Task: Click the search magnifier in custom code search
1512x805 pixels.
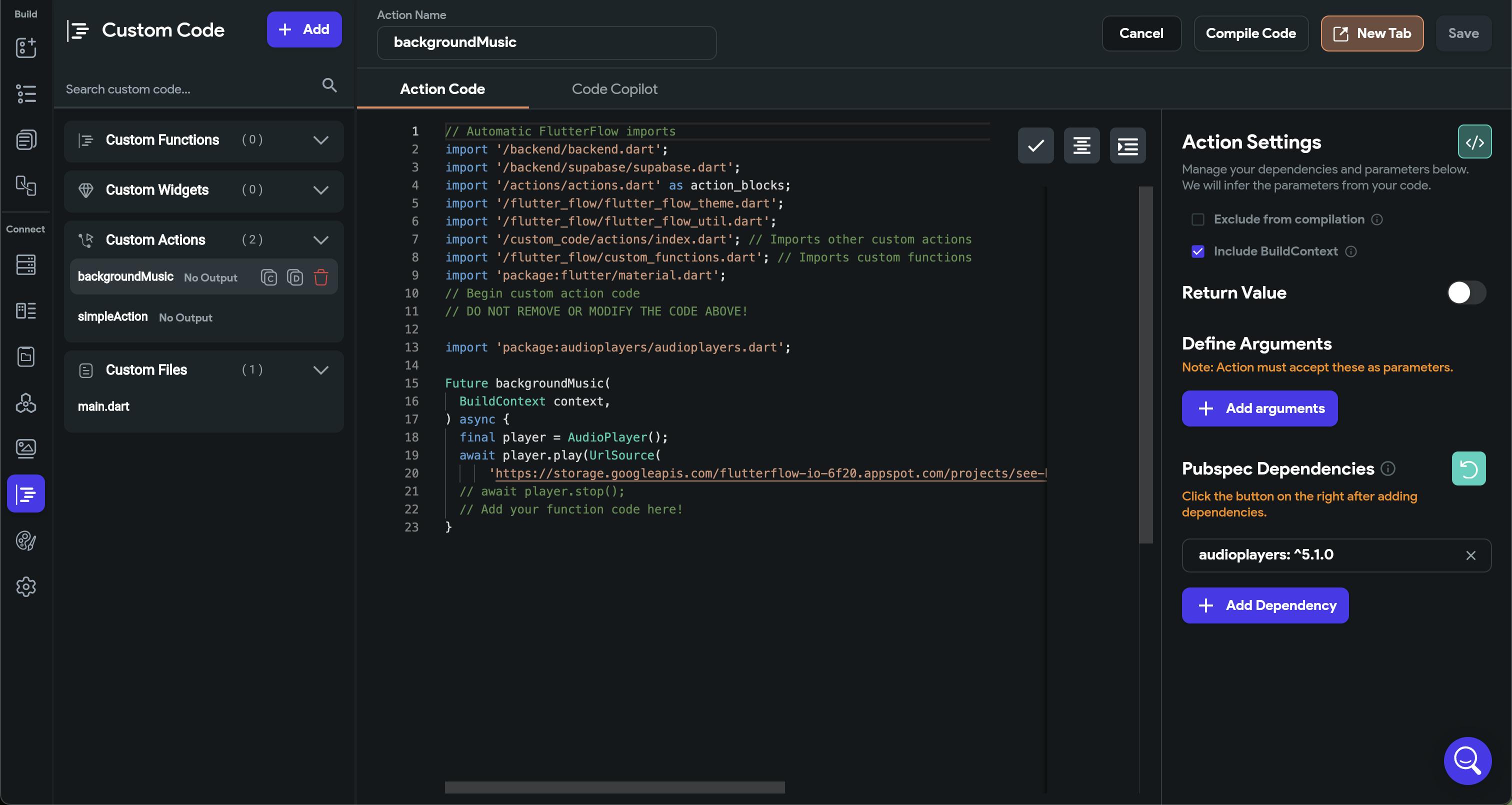Action: pyautogui.click(x=330, y=85)
